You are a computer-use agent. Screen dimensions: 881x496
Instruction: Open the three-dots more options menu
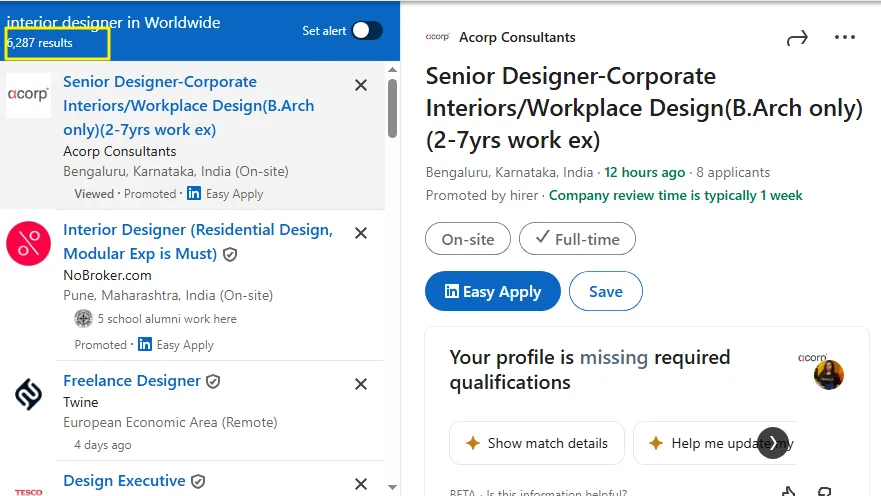coord(845,38)
